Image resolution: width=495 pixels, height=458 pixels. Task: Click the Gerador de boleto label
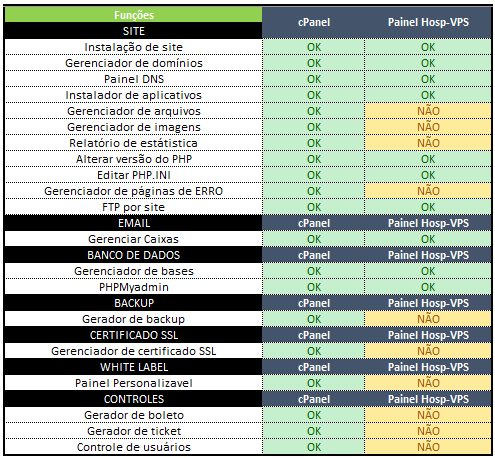[x=134, y=415]
